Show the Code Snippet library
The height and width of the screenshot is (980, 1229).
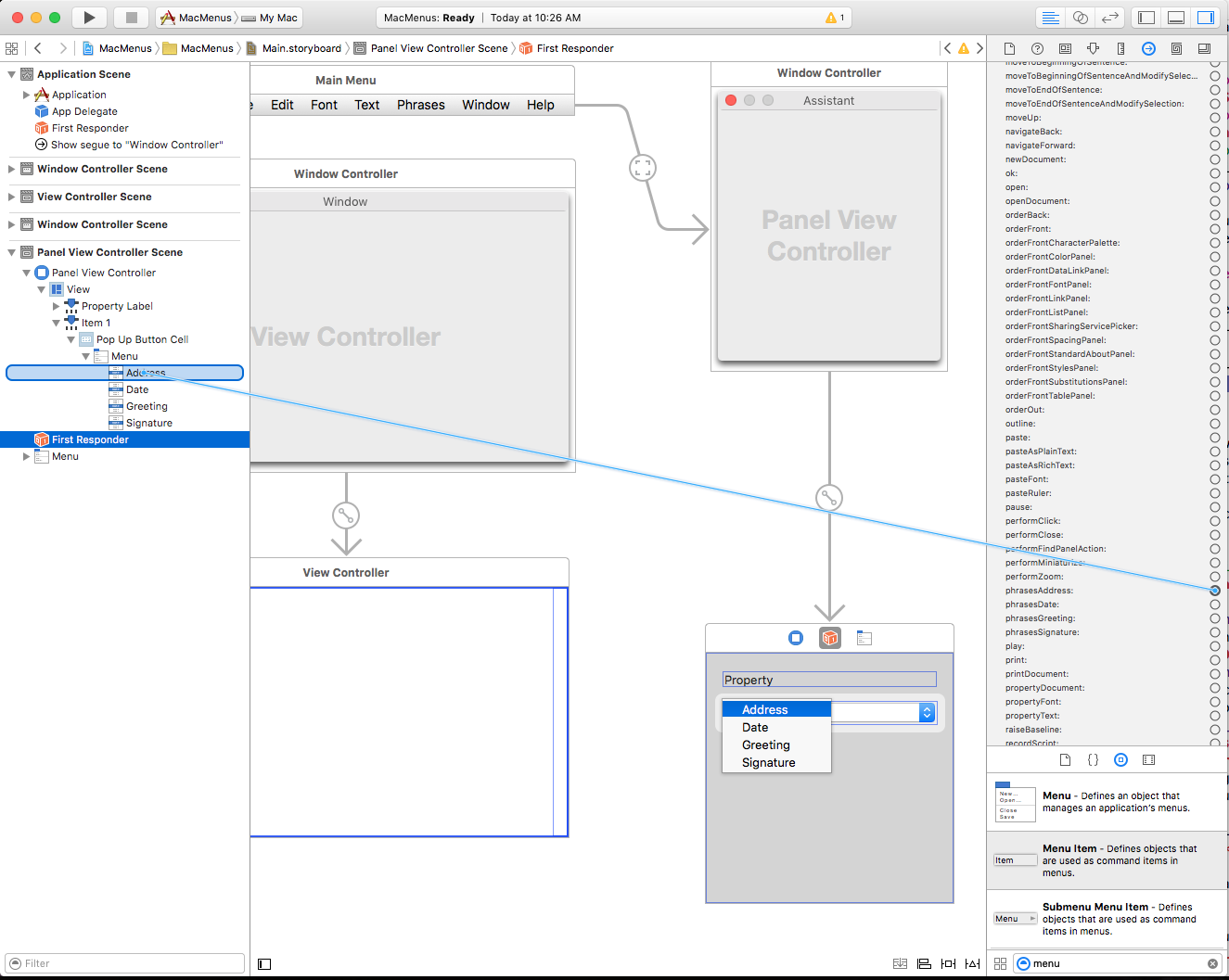[1093, 759]
